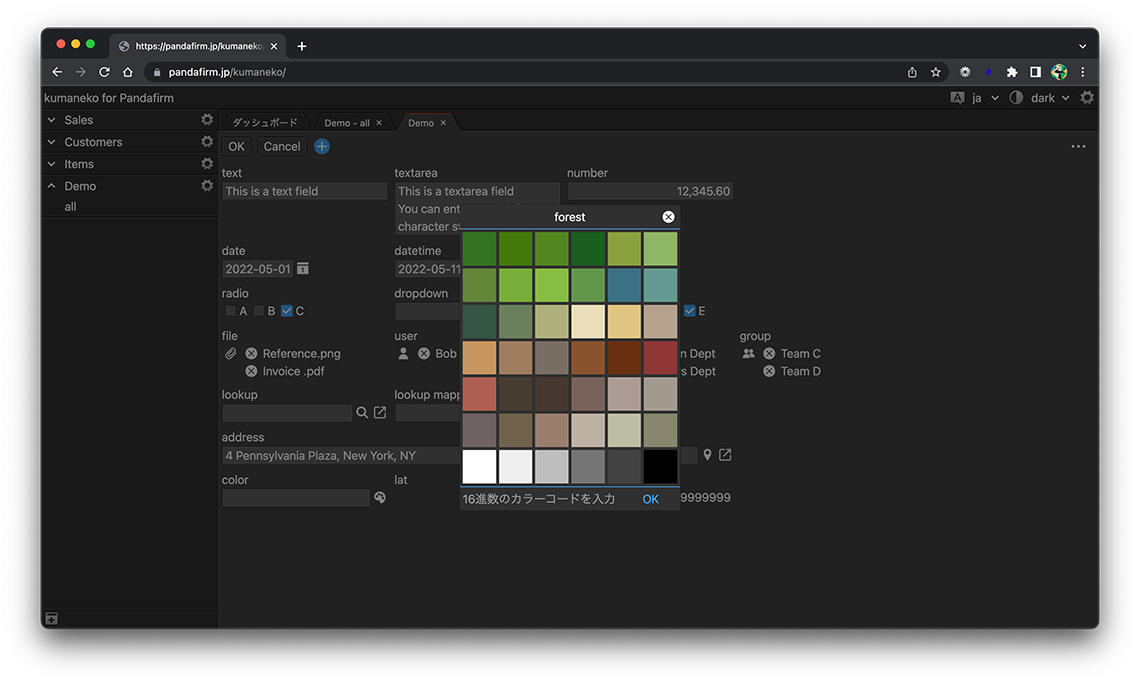Pick the white color swatch
This screenshot has width=1140, height=683.
click(x=480, y=467)
